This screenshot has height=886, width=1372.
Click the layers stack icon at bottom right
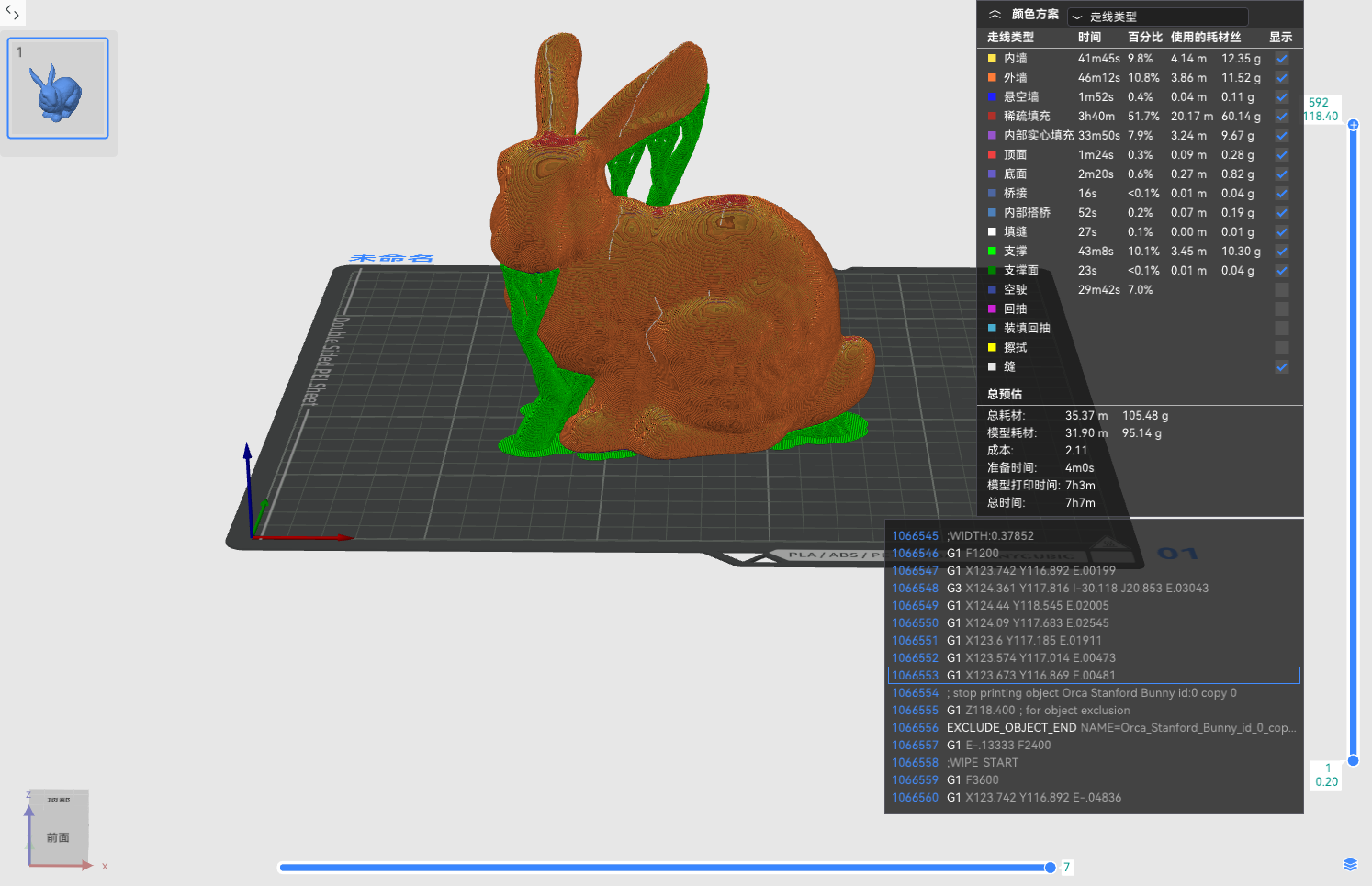(1350, 864)
